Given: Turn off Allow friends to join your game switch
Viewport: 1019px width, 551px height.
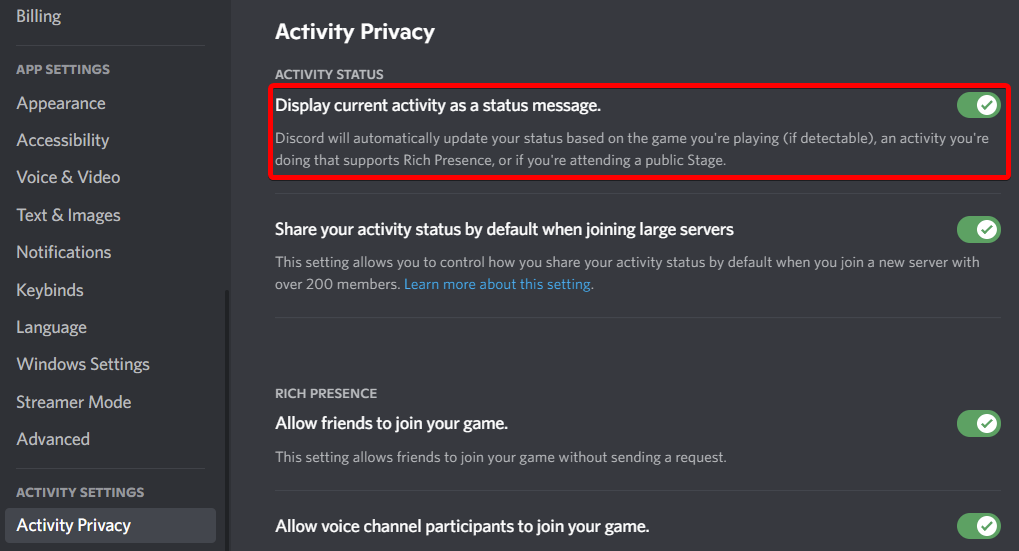Looking at the screenshot, I should [978, 424].
